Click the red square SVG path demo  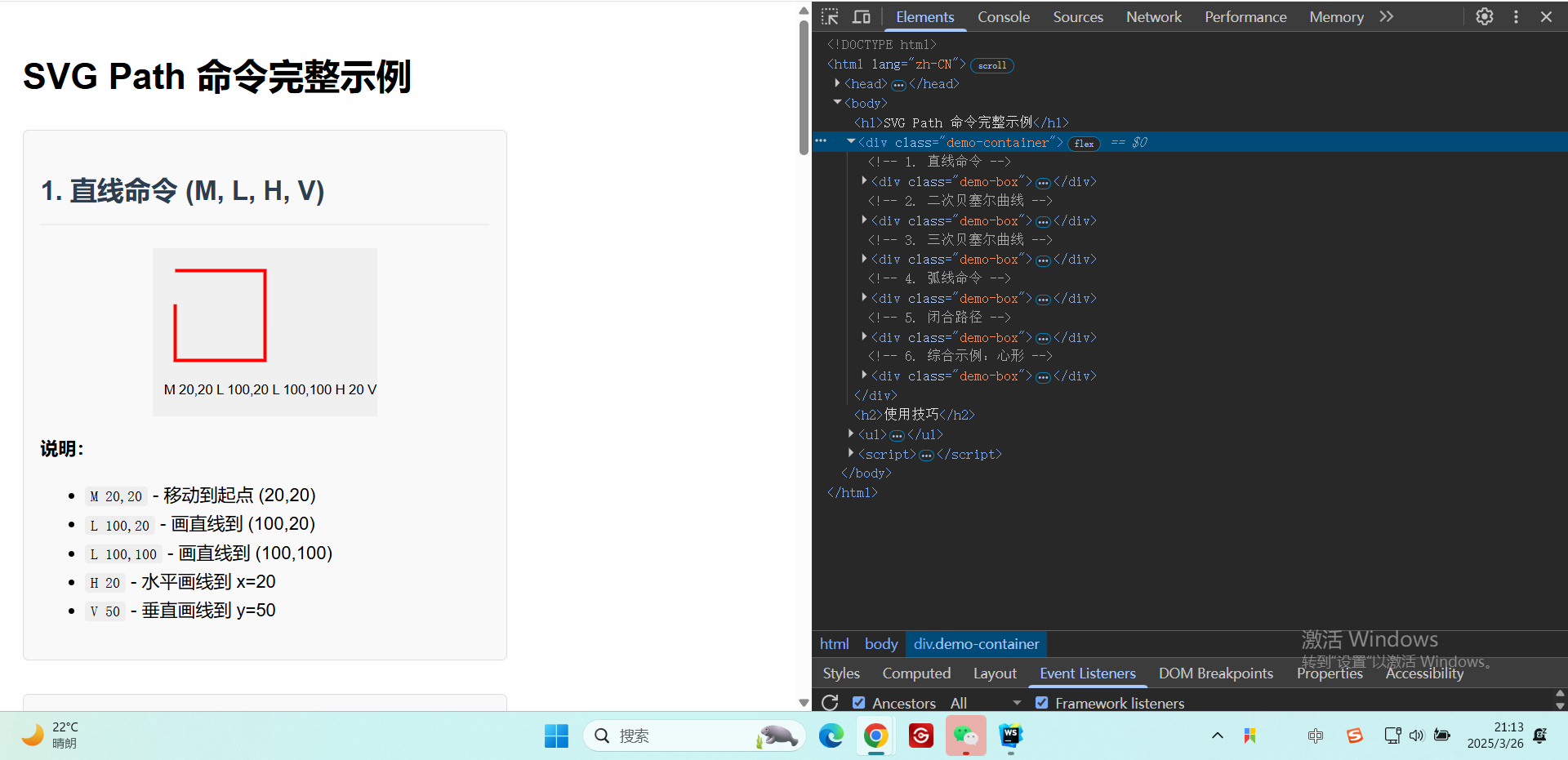(x=220, y=315)
